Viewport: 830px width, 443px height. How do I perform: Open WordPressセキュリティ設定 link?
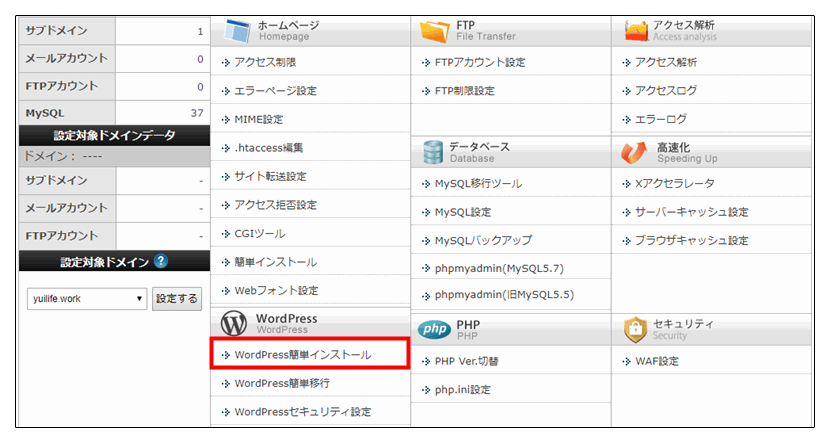[x=303, y=412]
